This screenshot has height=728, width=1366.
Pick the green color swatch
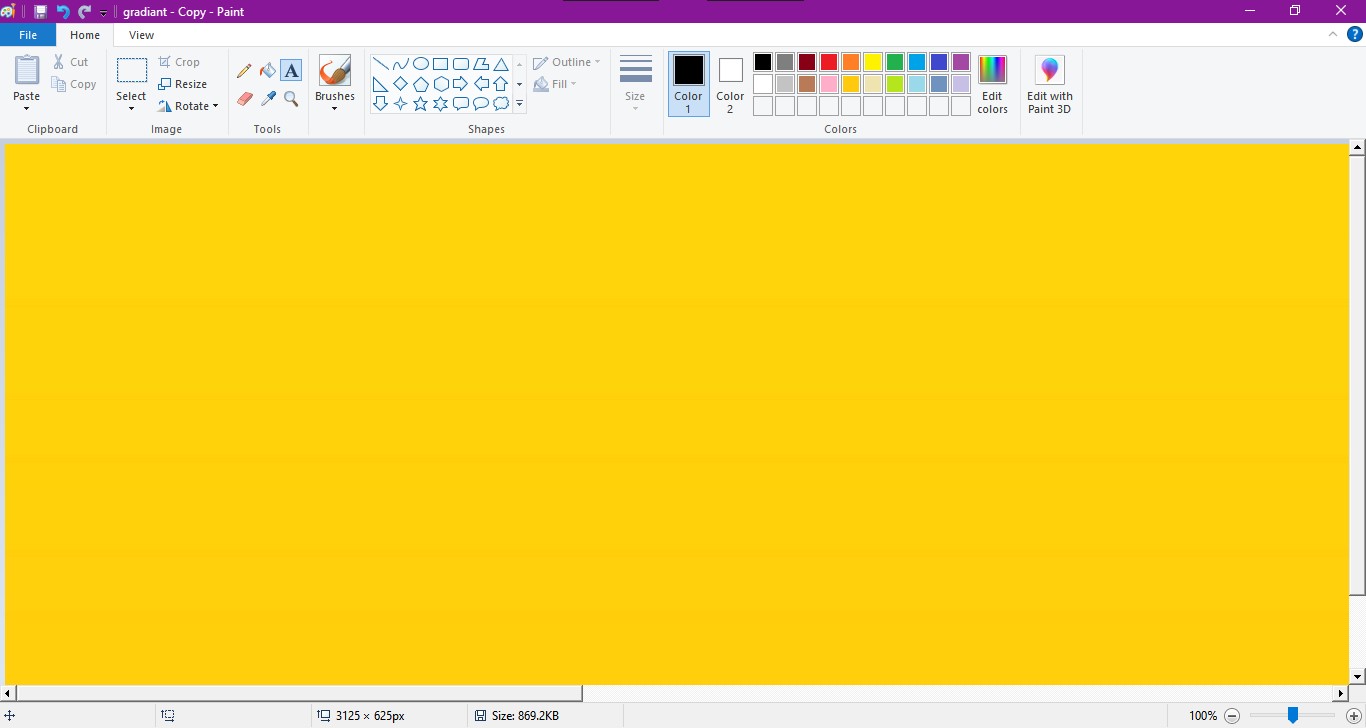pyautogui.click(x=895, y=62)
